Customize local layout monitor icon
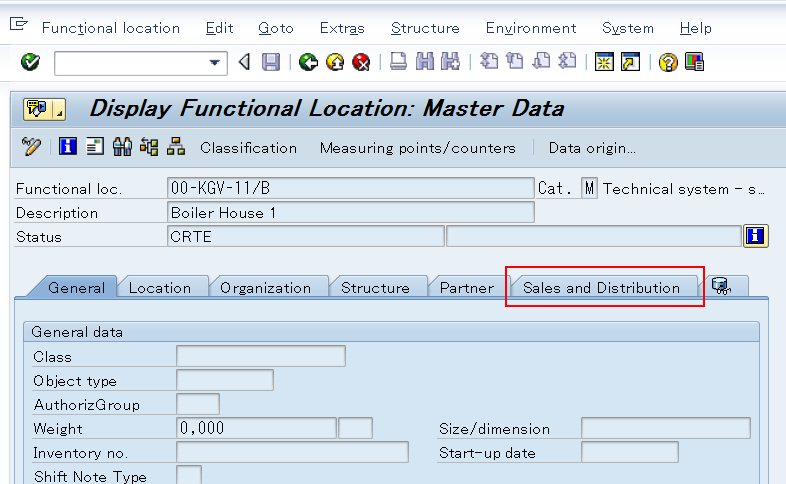The image size is (786, 484). click(694, 62)
